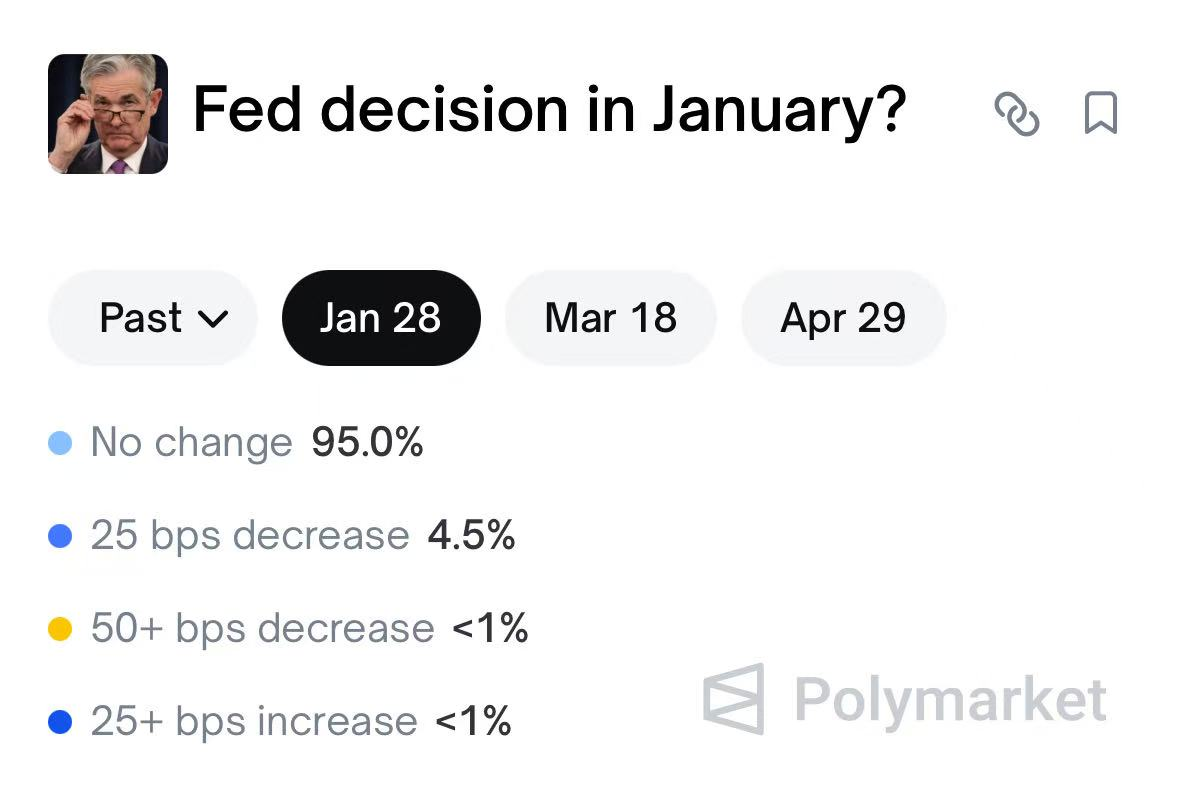Image resolution: width=1179 pixels, height=802 pixels.
Task: Click the Polymarket logo icon
Action: (x=734, y=698)
